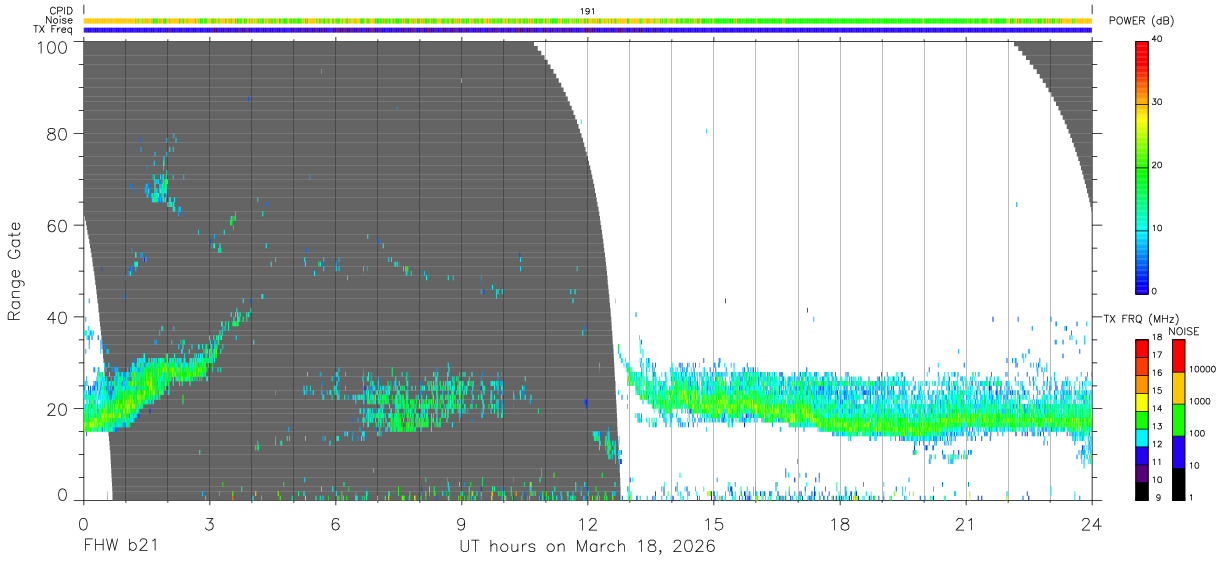
Task: Click the '40' tick on Range Gate axis
Action: click(56, 317)
